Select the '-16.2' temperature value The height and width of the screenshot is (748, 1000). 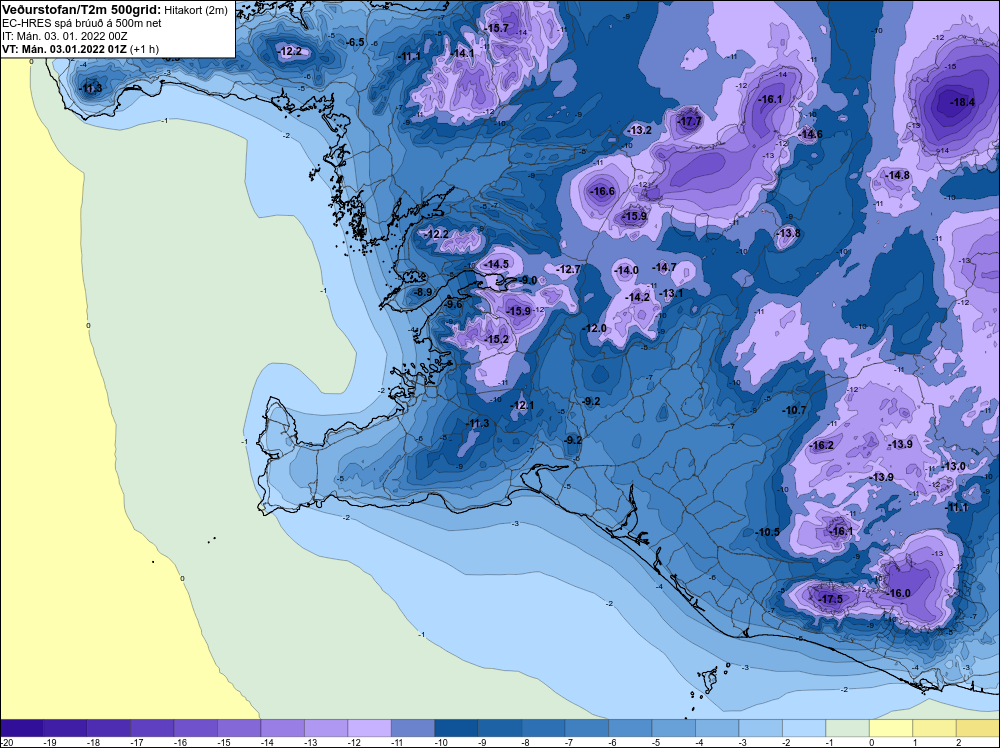tap(821, 446)
